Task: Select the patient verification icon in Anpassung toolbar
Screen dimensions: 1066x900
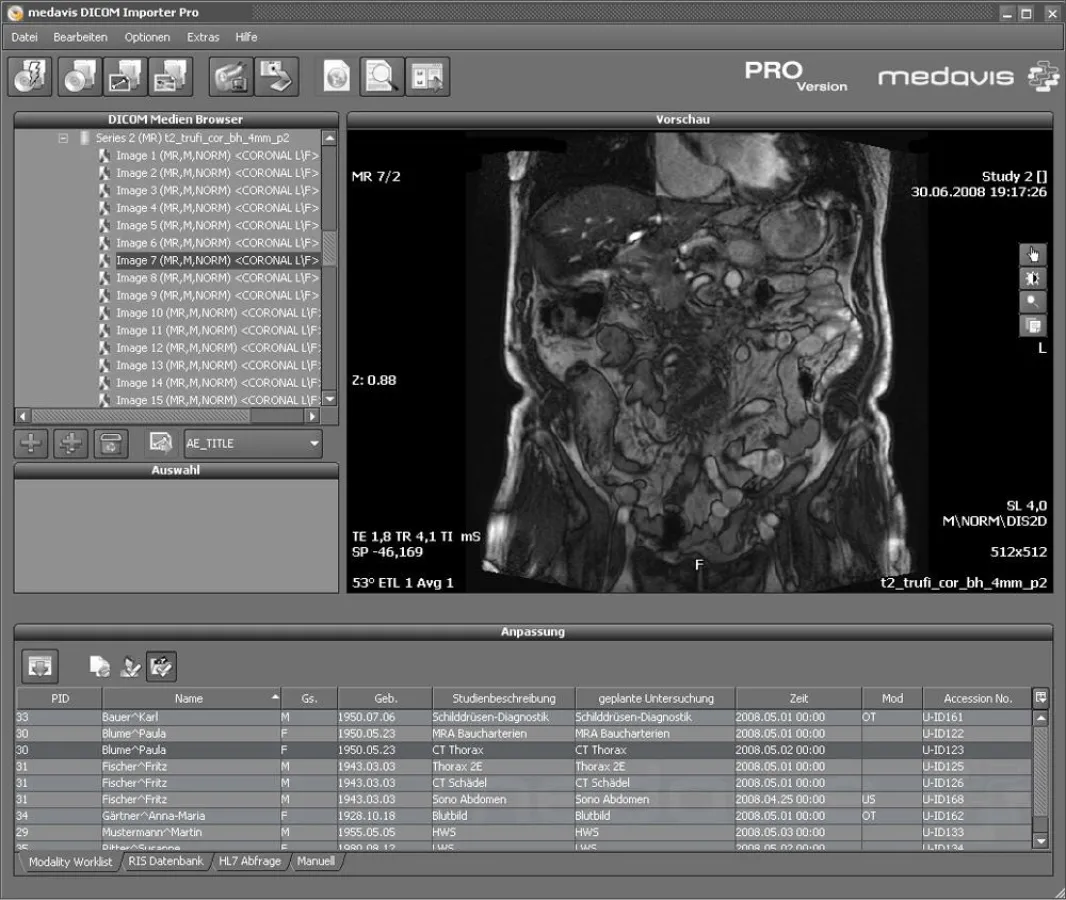Action: pos(130,665)
